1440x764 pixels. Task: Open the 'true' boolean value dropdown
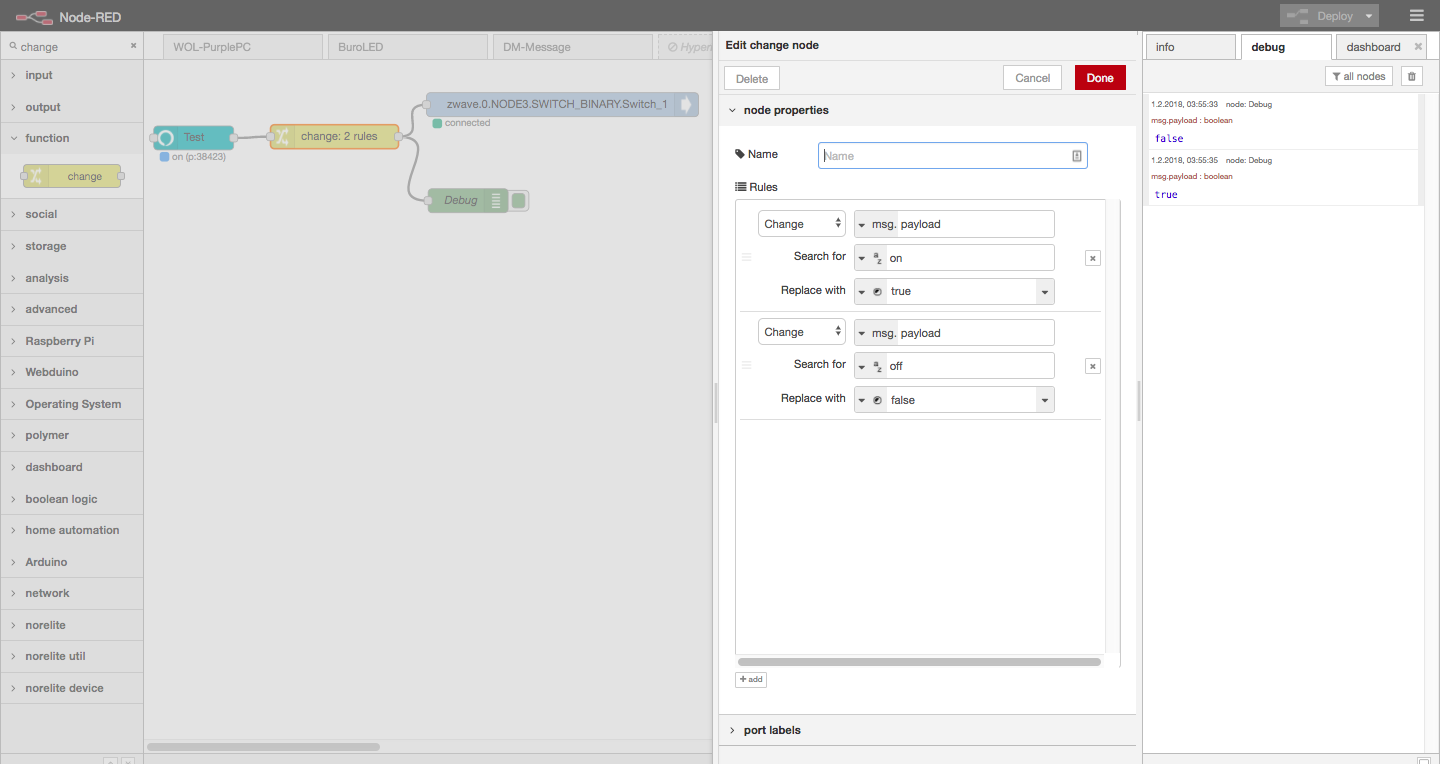(x=1045, y=292)
